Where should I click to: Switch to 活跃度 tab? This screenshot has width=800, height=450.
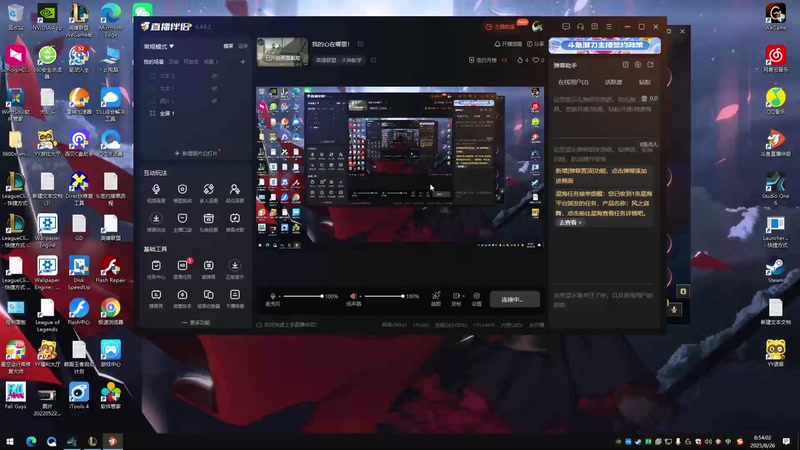point(613,82)
